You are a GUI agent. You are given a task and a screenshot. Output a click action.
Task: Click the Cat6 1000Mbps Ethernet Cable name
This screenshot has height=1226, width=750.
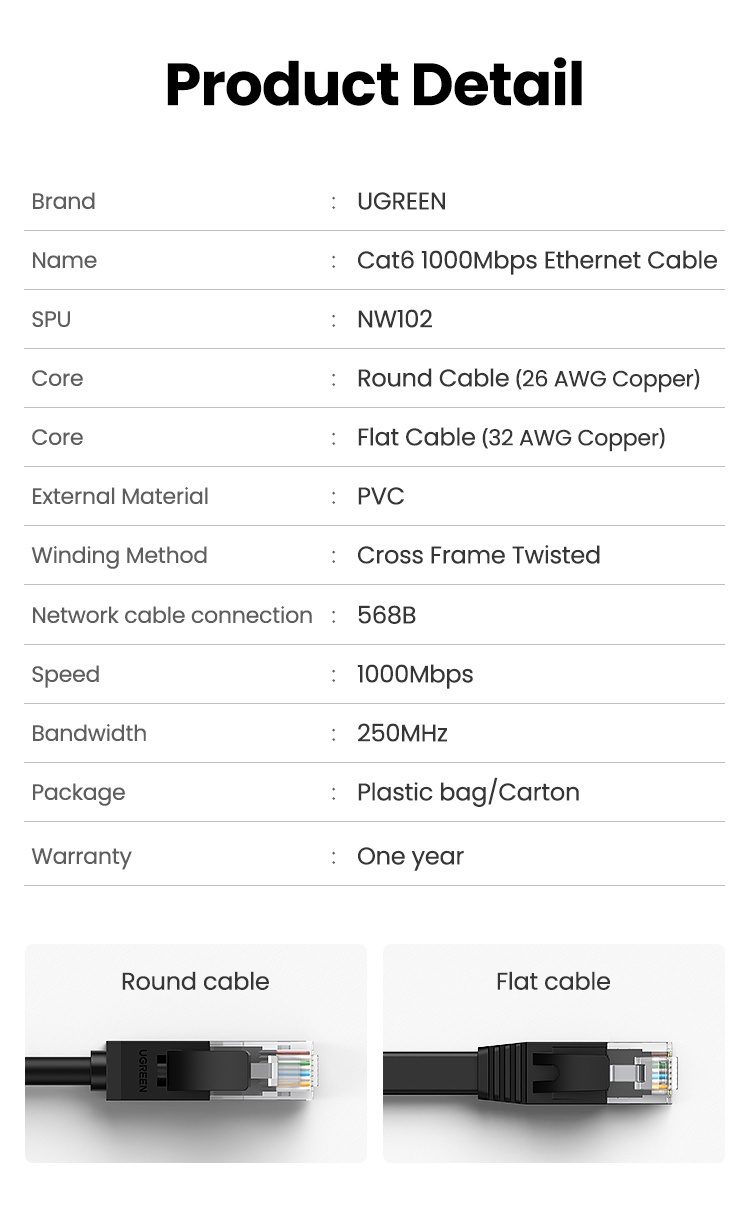point(537,260)
